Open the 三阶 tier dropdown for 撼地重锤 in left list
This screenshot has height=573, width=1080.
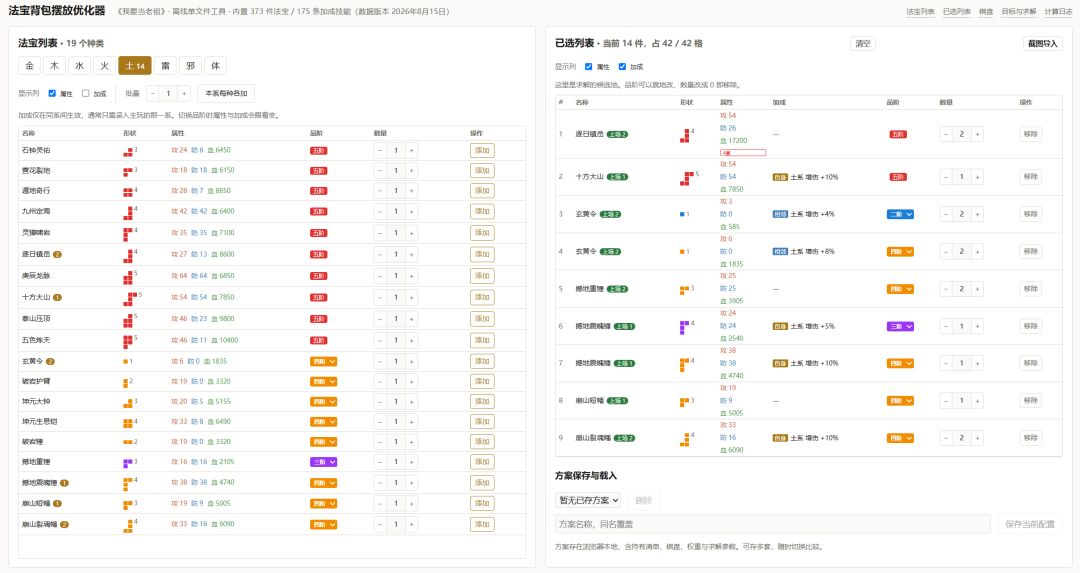pyautogui.click(x=323, y=462)
